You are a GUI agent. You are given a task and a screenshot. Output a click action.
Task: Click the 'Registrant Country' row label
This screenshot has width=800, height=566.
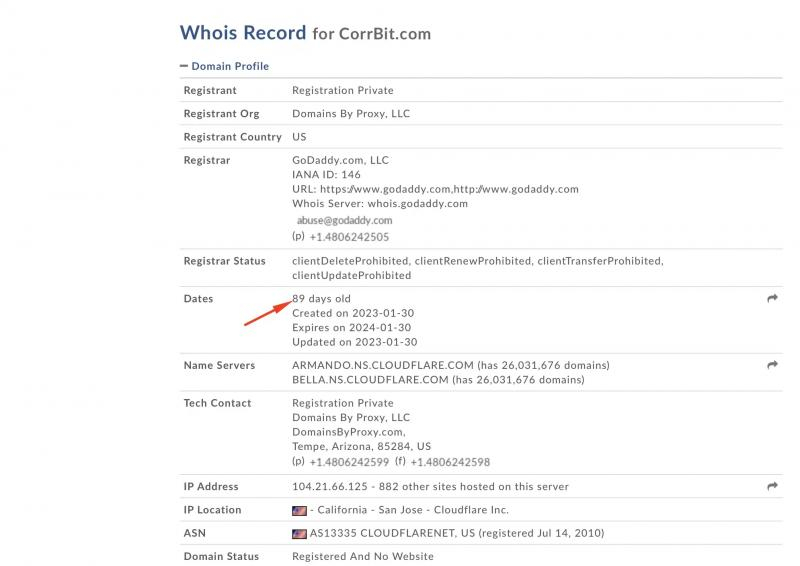[233, 137]
